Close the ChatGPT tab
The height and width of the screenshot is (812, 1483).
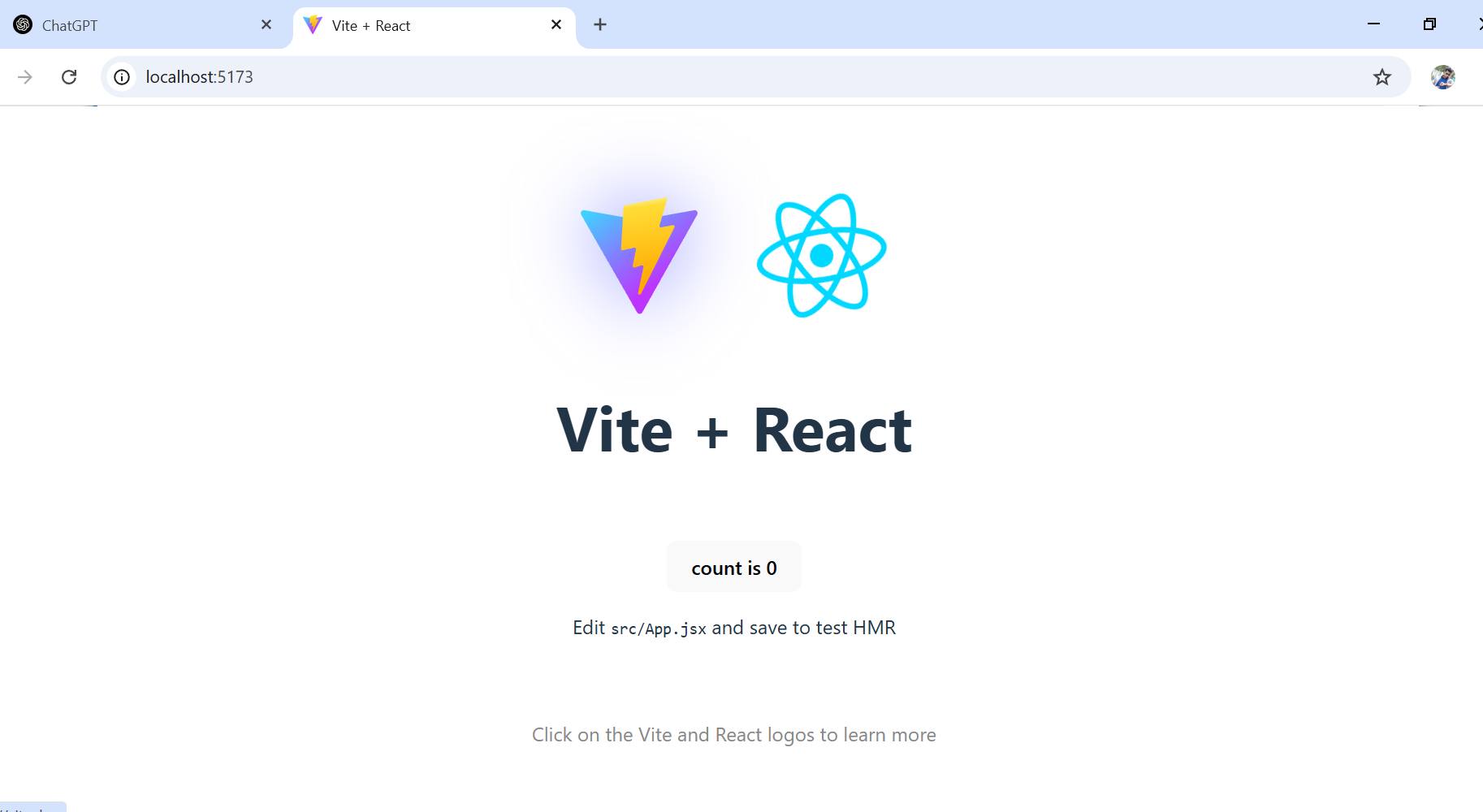pos(266,25)
